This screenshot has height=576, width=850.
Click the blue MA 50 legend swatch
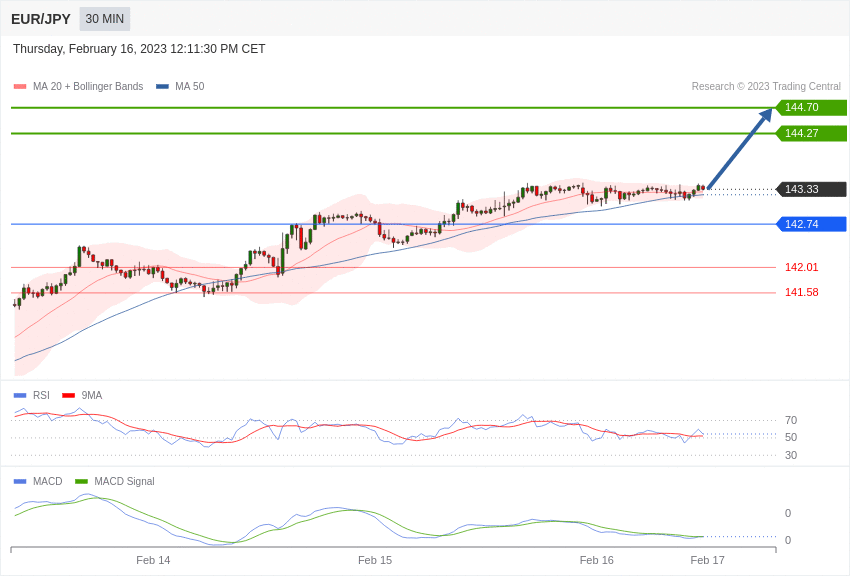(x=162, y=87)
